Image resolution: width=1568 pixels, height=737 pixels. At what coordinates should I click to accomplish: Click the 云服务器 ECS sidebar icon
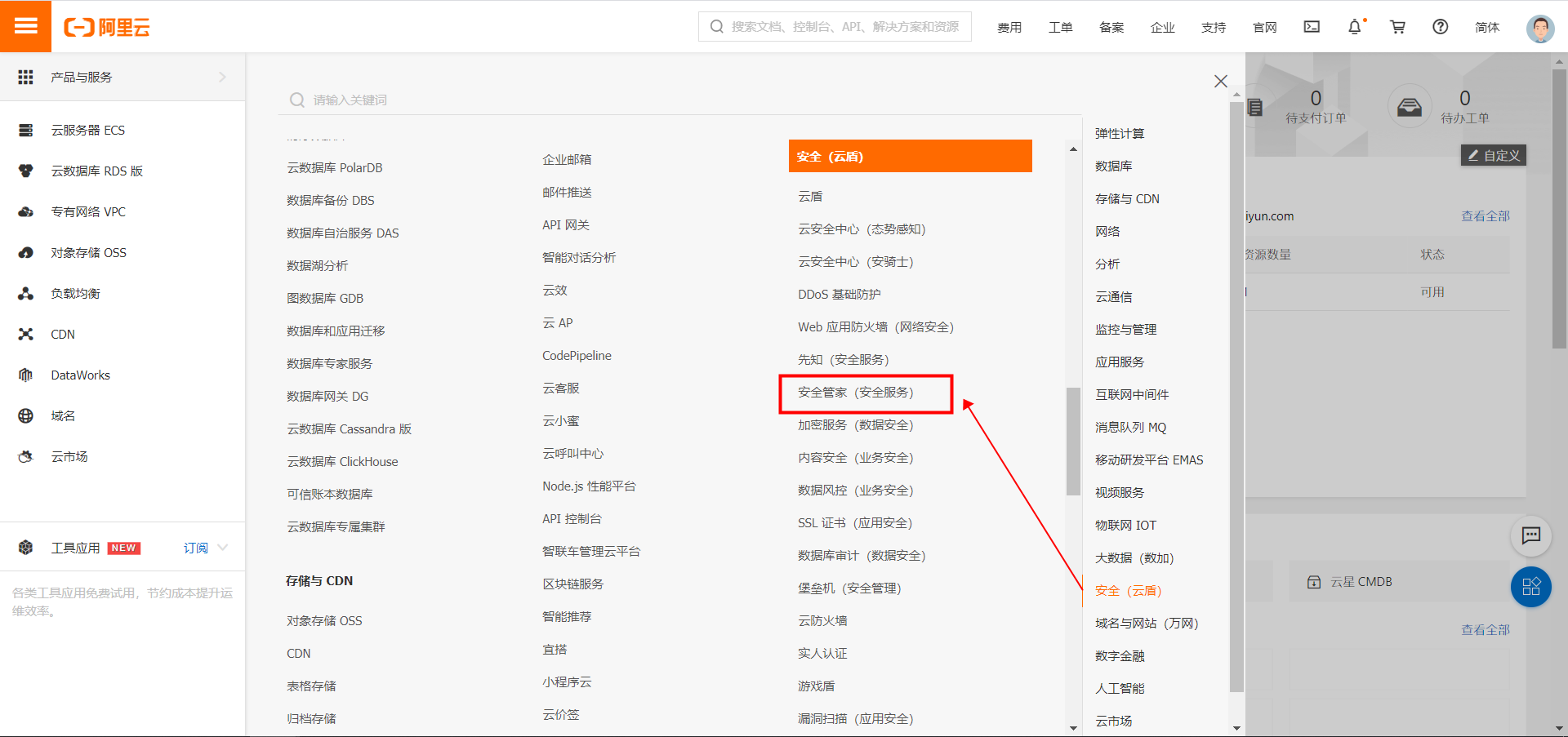click(26, 130)
